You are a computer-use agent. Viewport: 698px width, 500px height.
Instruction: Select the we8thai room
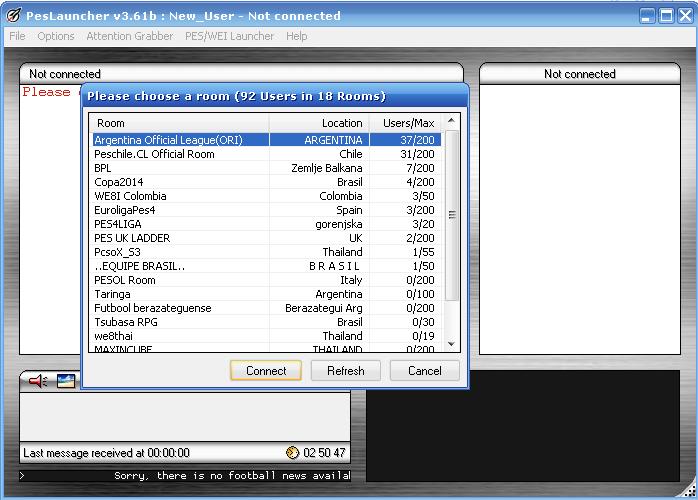[x=267, y=336]
